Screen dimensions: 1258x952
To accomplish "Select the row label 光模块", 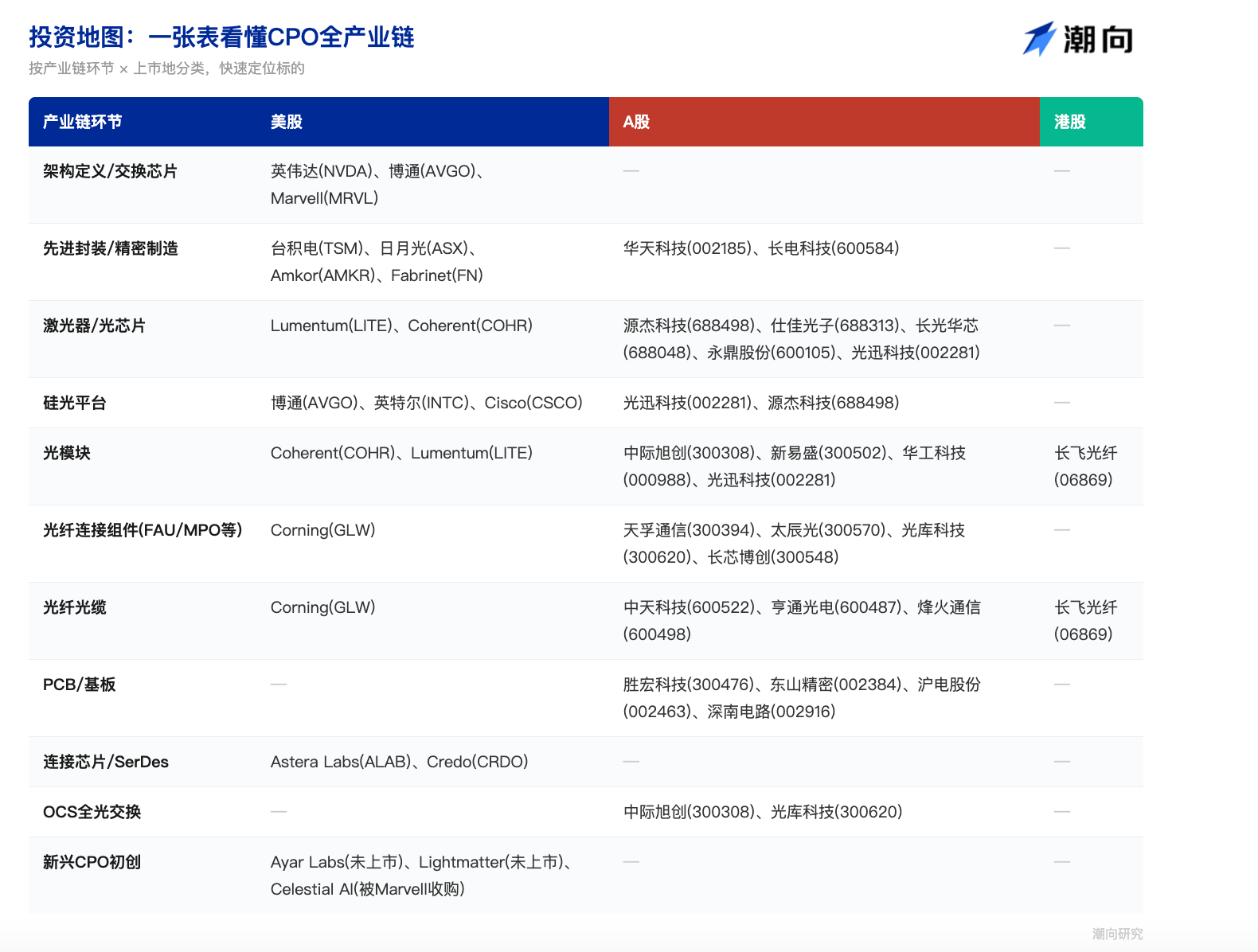I will (x=67, y=453).
